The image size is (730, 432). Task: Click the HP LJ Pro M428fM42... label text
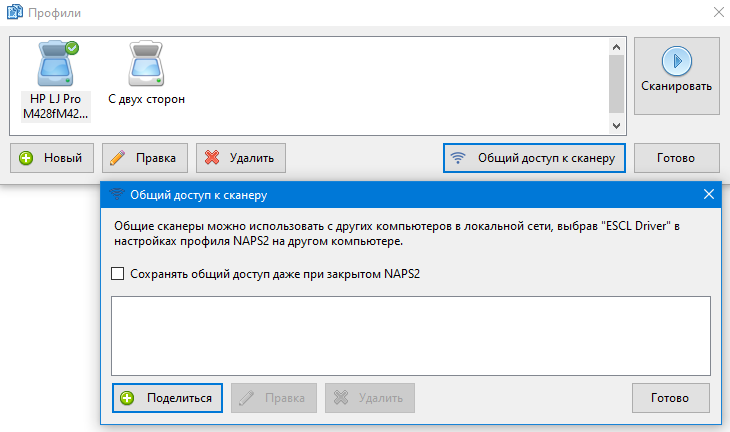55,107
